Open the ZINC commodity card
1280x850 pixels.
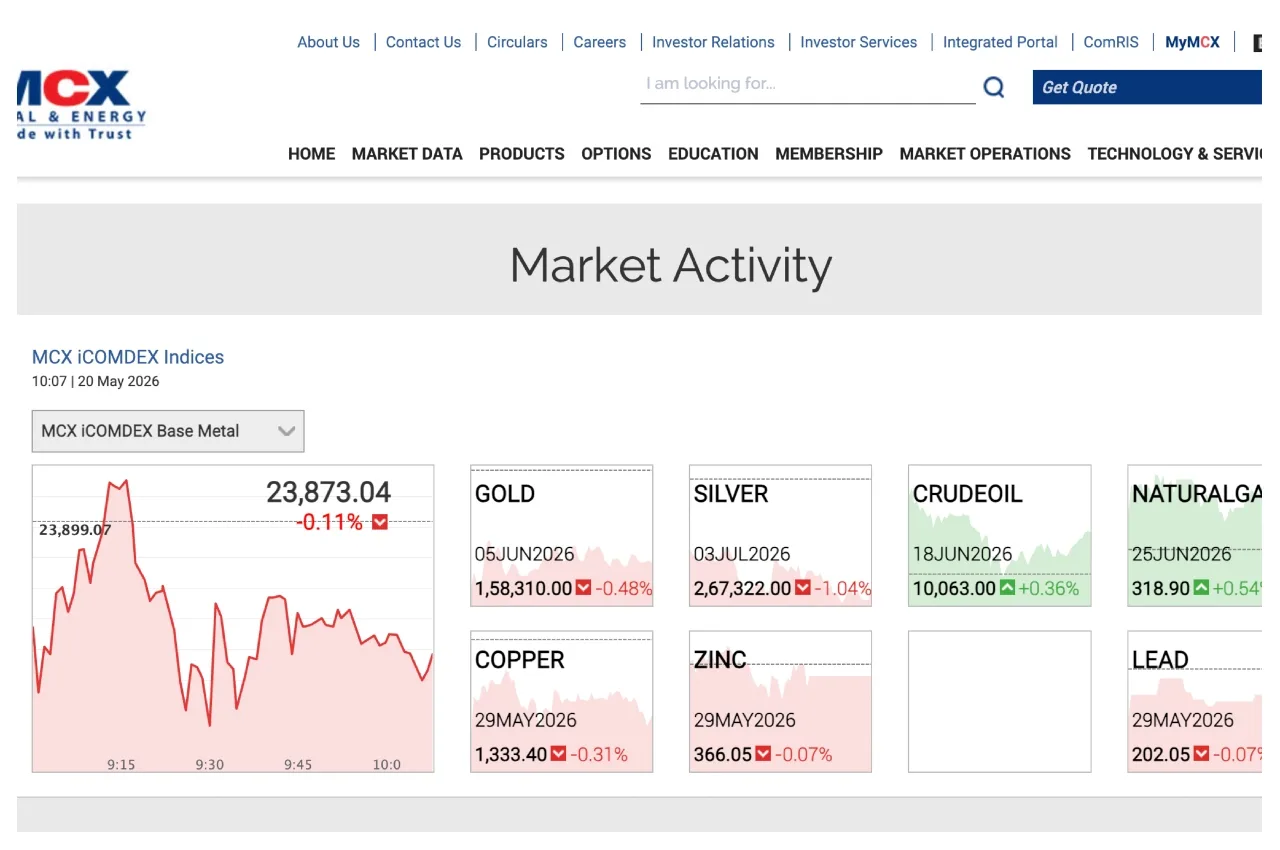coord(780,702)
